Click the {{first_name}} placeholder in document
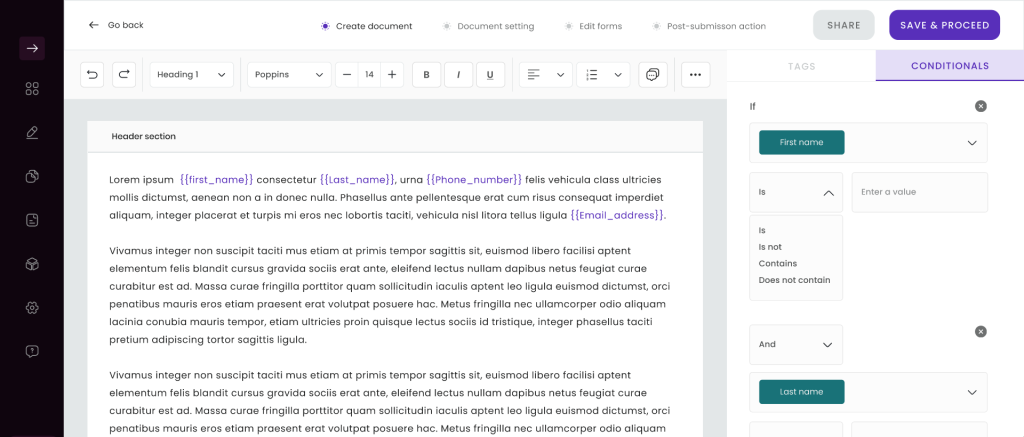The image size is (1024, 437). (x=216, y=180)
